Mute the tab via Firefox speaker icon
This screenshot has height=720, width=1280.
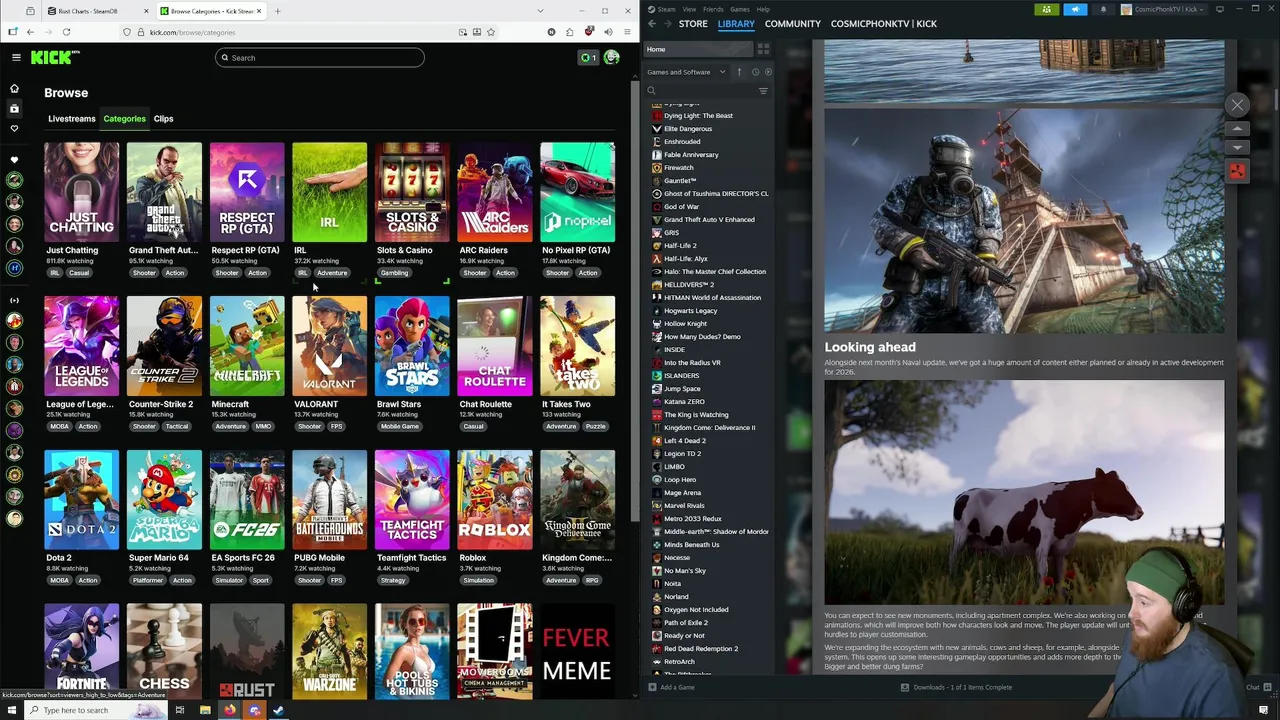608,32
